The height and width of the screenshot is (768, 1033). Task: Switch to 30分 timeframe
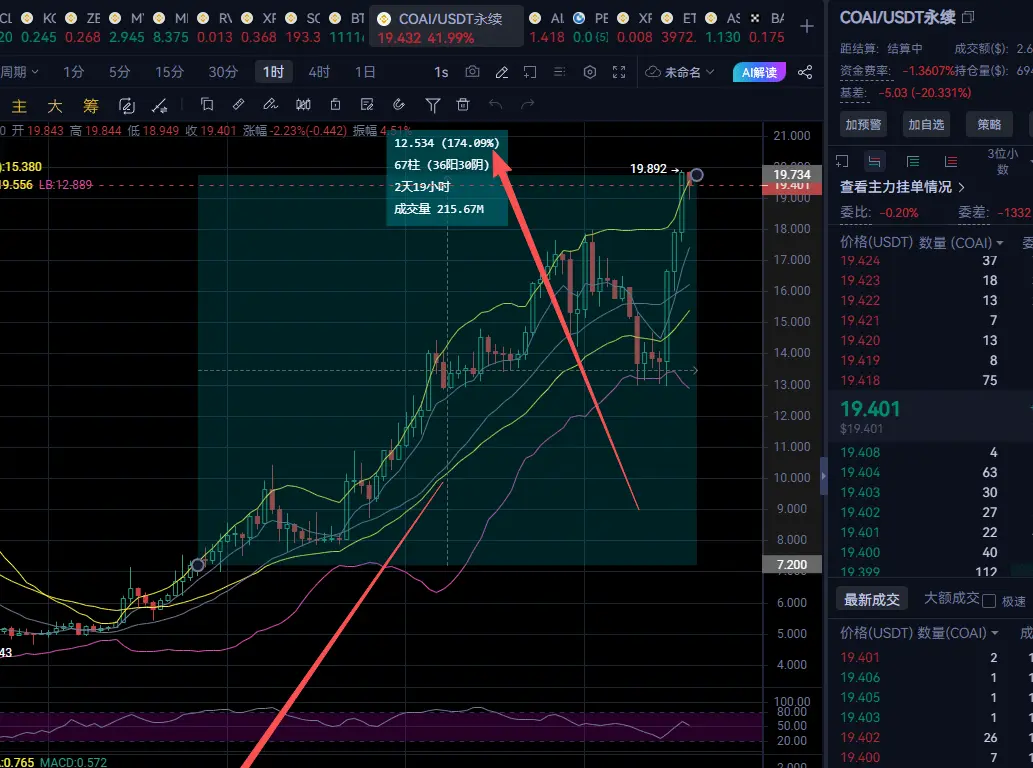223,72
